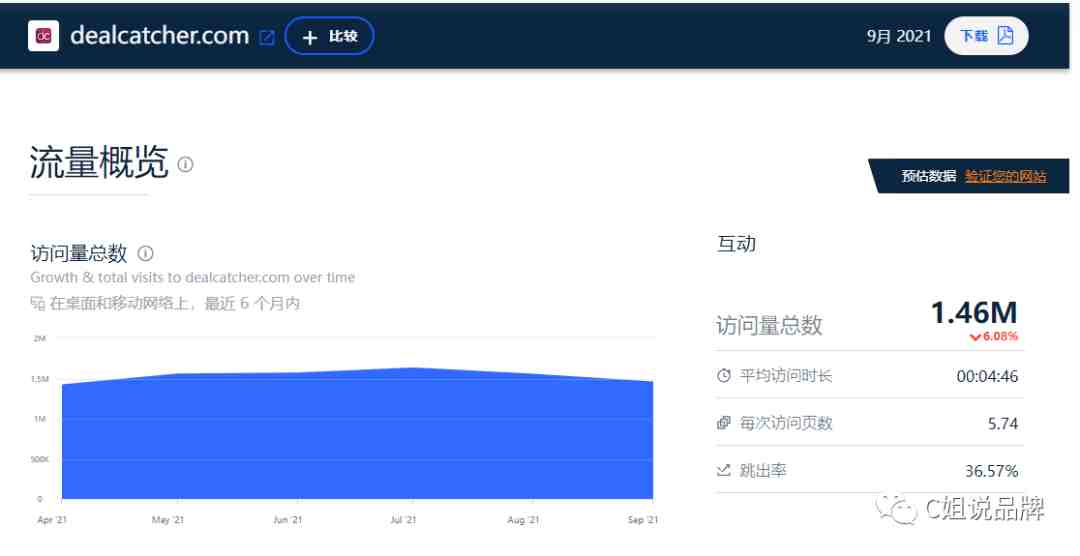Click the clock icon beside 平均访问时长

tap(723, 375)
